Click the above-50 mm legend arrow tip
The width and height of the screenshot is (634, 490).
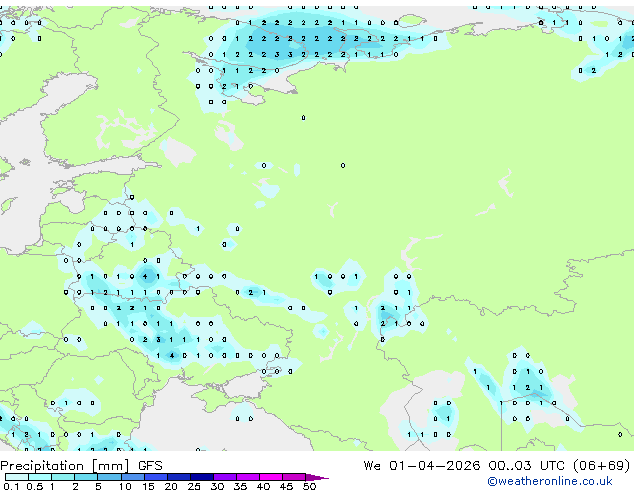coord(317,478)
